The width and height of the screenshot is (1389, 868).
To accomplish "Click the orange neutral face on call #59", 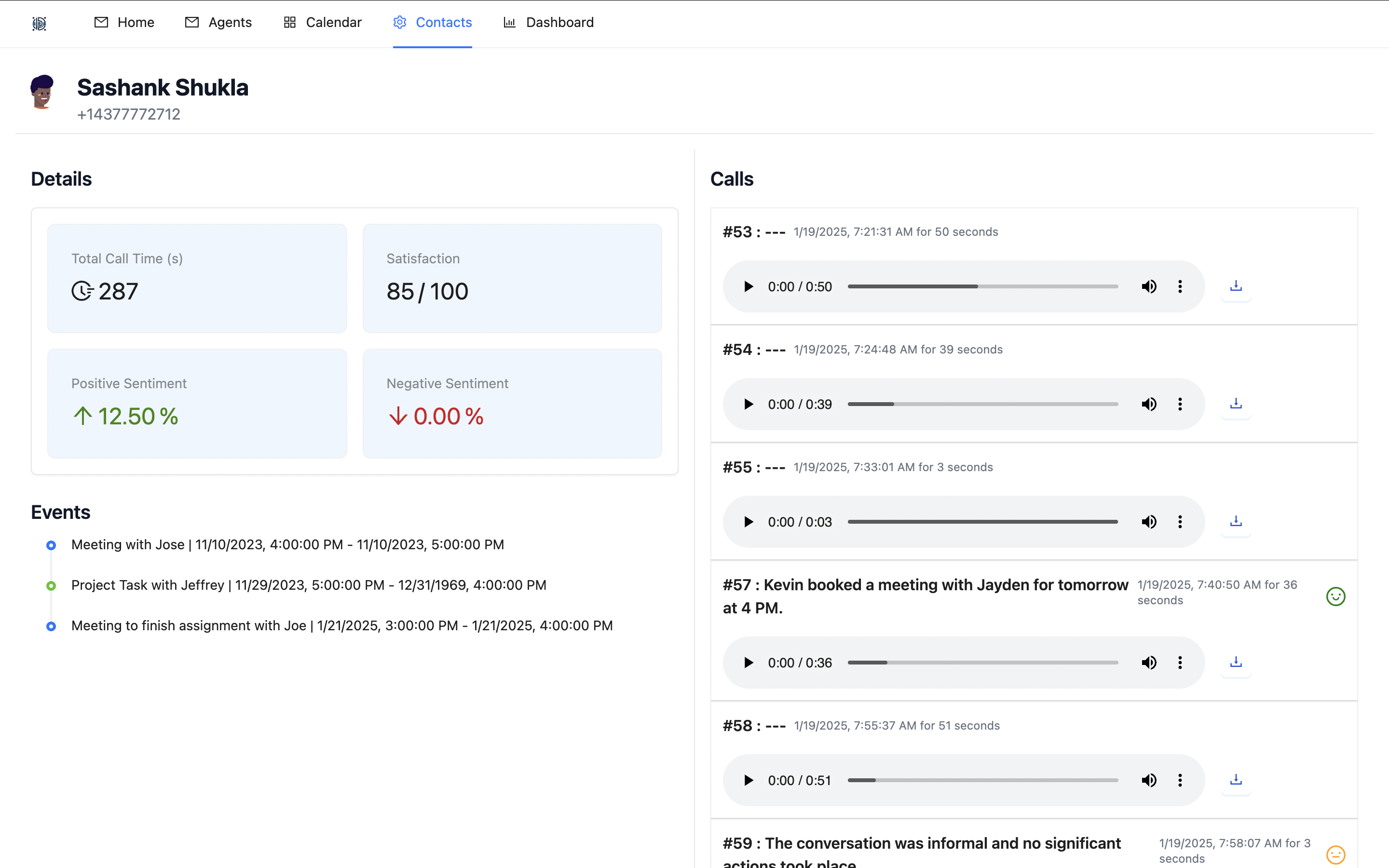I will (1335, 854).
